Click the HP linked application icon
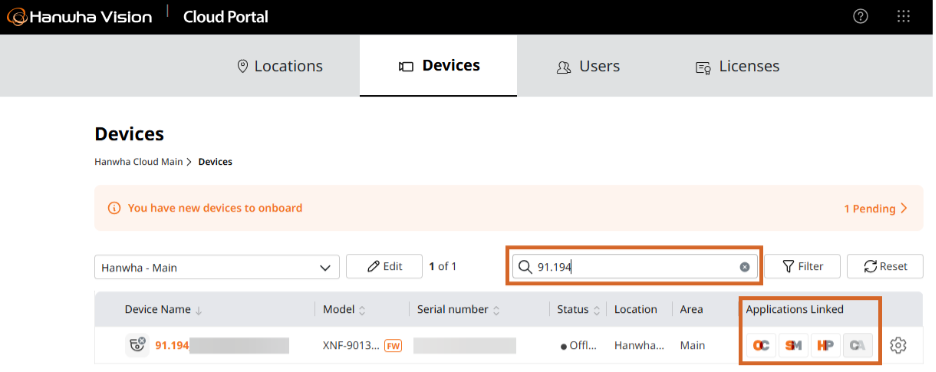 click(826, 345)
